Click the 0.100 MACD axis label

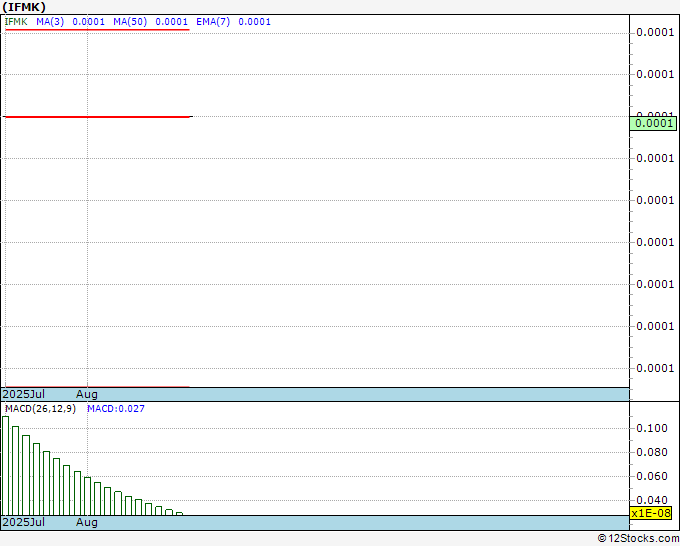[x=652, y=428]
